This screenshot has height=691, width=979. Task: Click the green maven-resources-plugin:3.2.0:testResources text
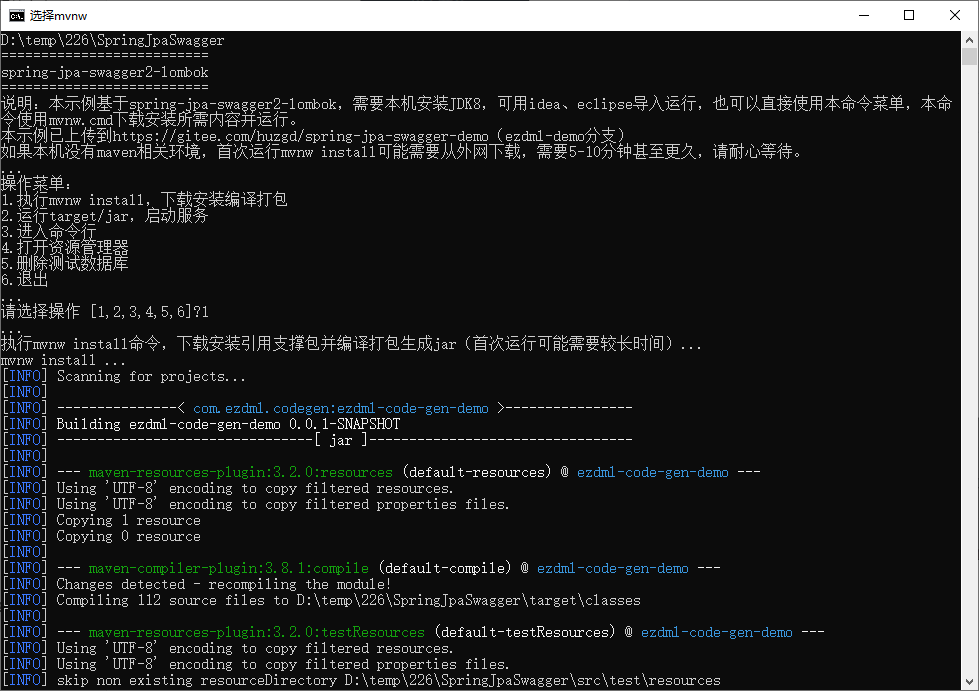click(256, 632)
